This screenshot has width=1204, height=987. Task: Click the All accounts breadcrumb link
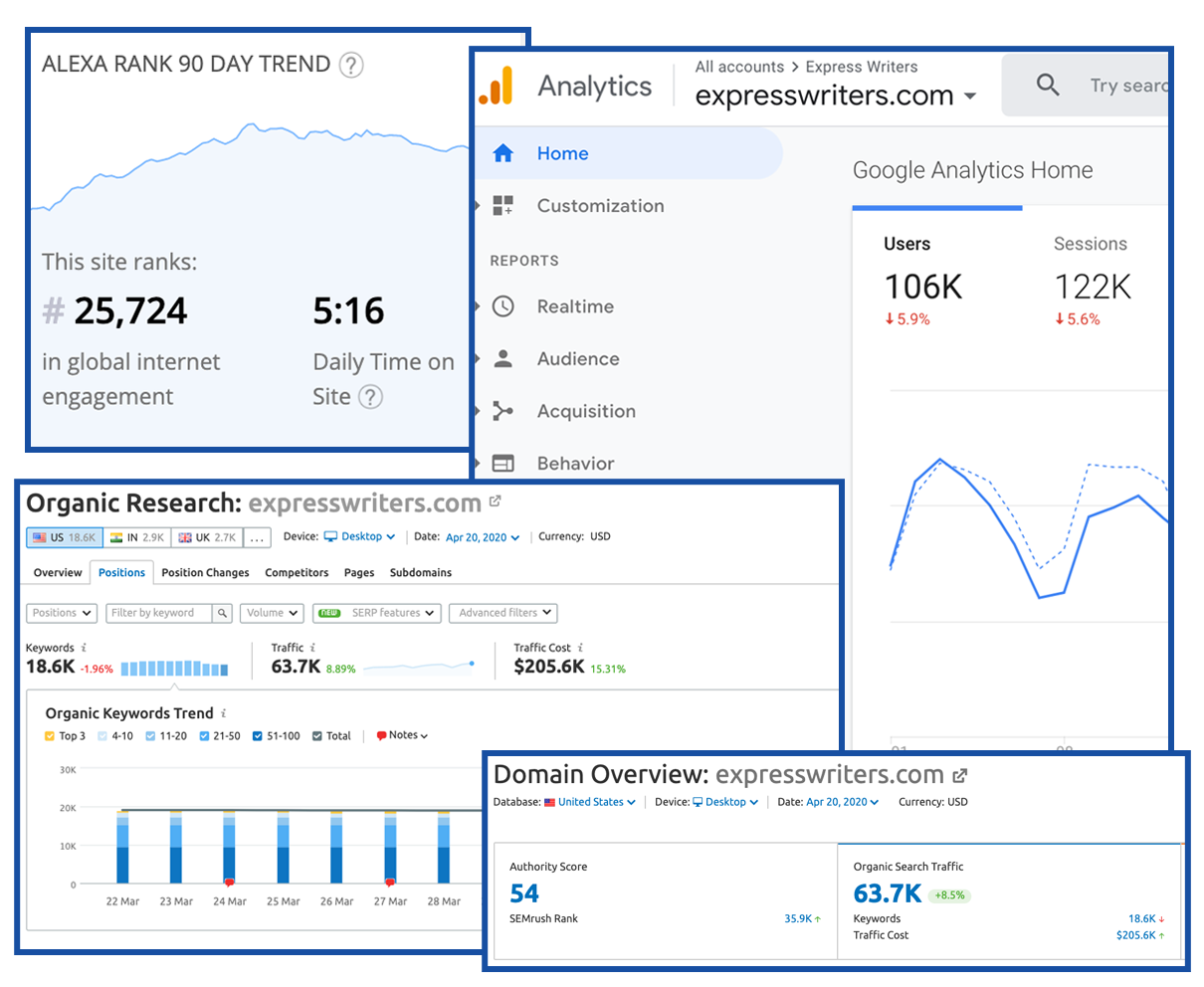click(x=739, y=67)
